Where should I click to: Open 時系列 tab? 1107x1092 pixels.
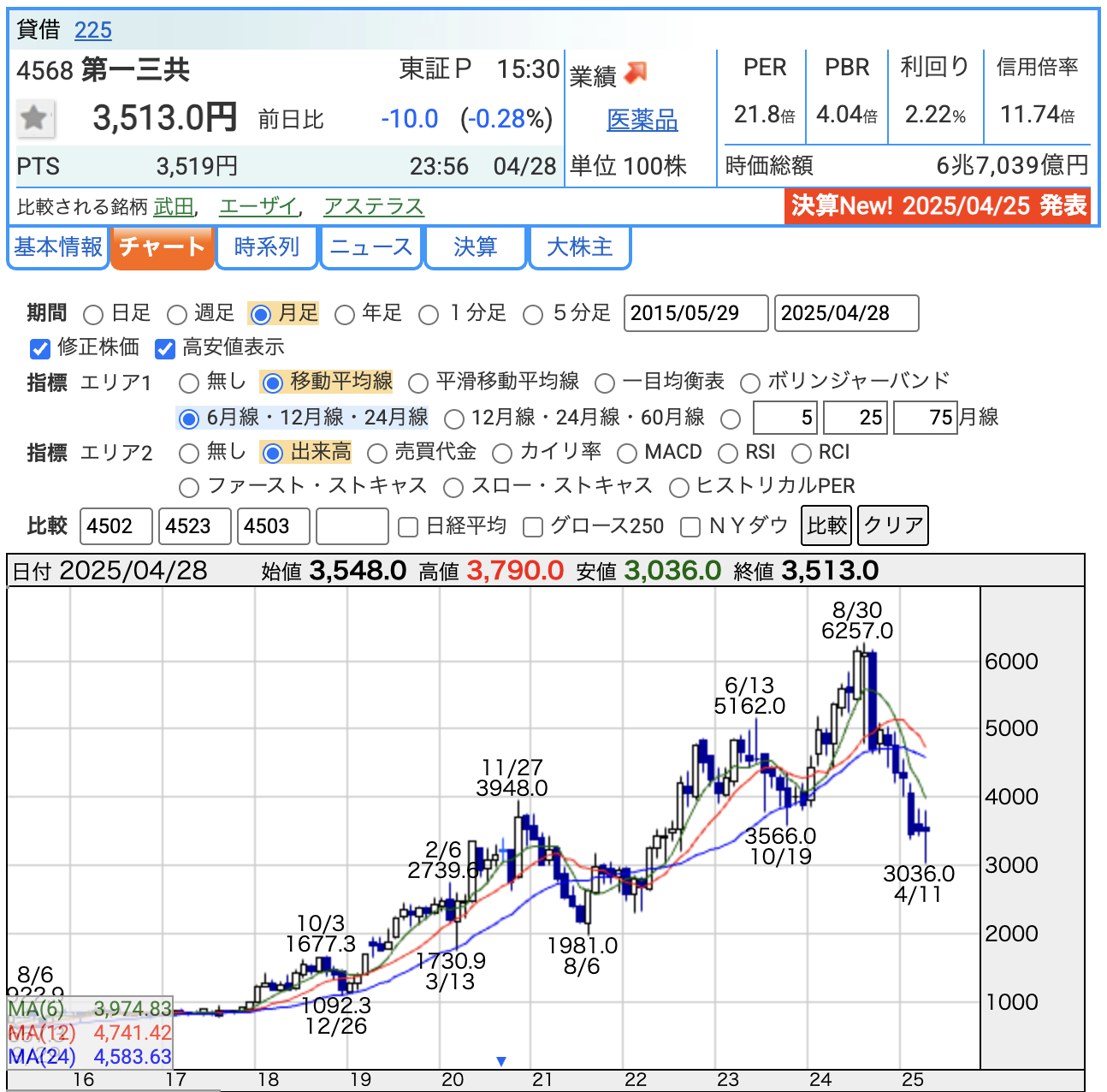click(x=267, y=247)
